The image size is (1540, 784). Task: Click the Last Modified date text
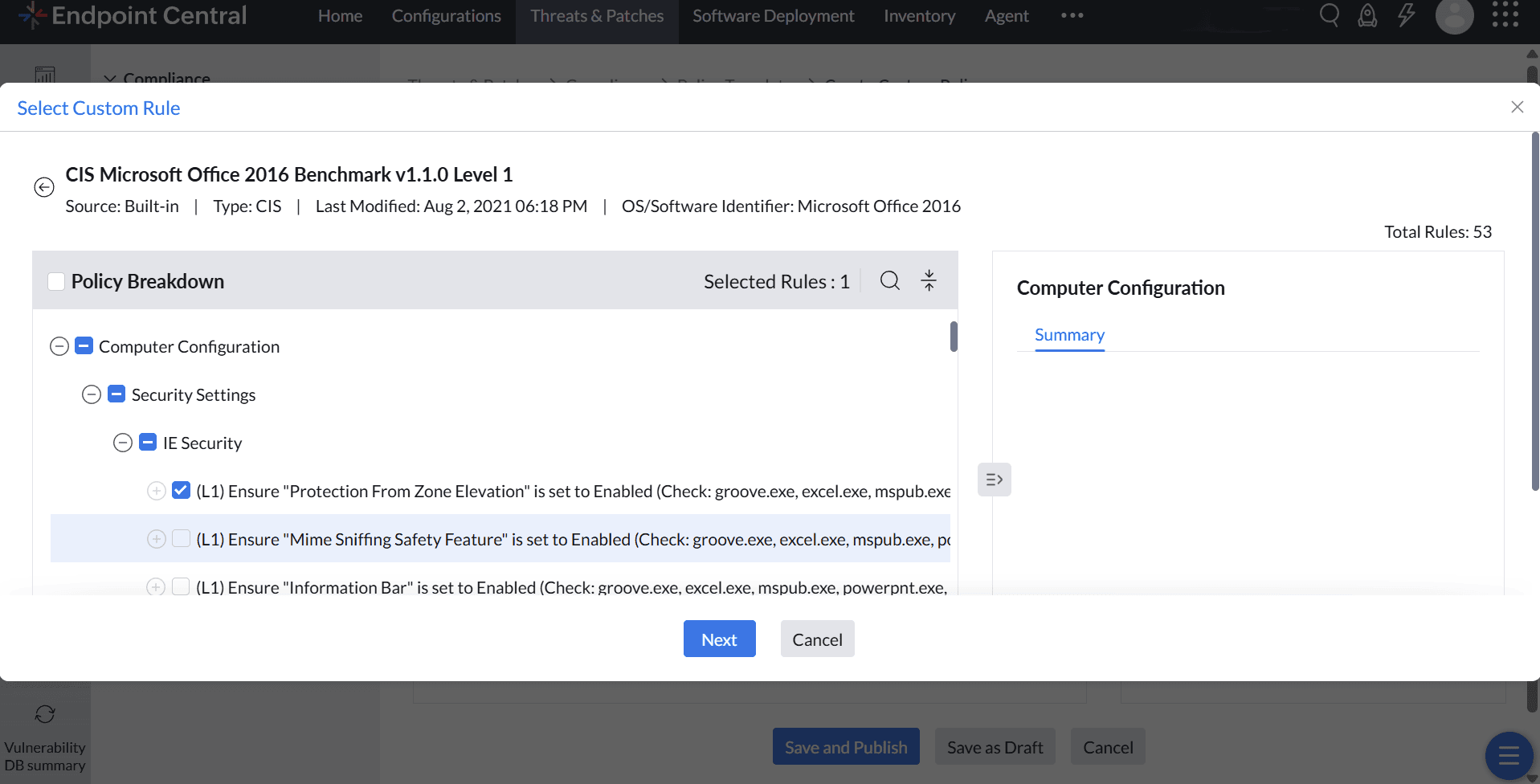click(x=451, y=206)
